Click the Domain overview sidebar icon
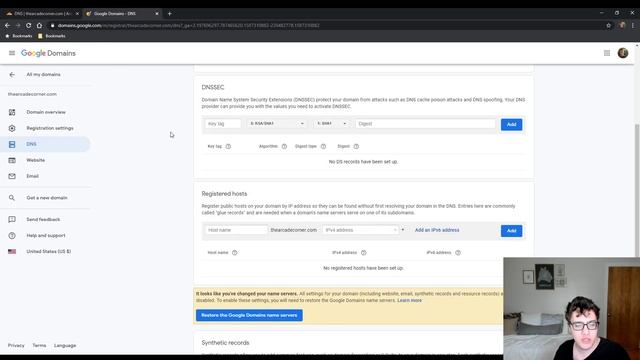 pos(12,112)
